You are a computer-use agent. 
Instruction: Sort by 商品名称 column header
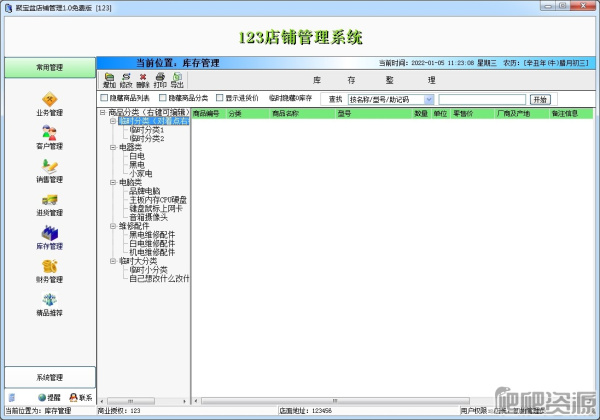(x=303, y=114)
